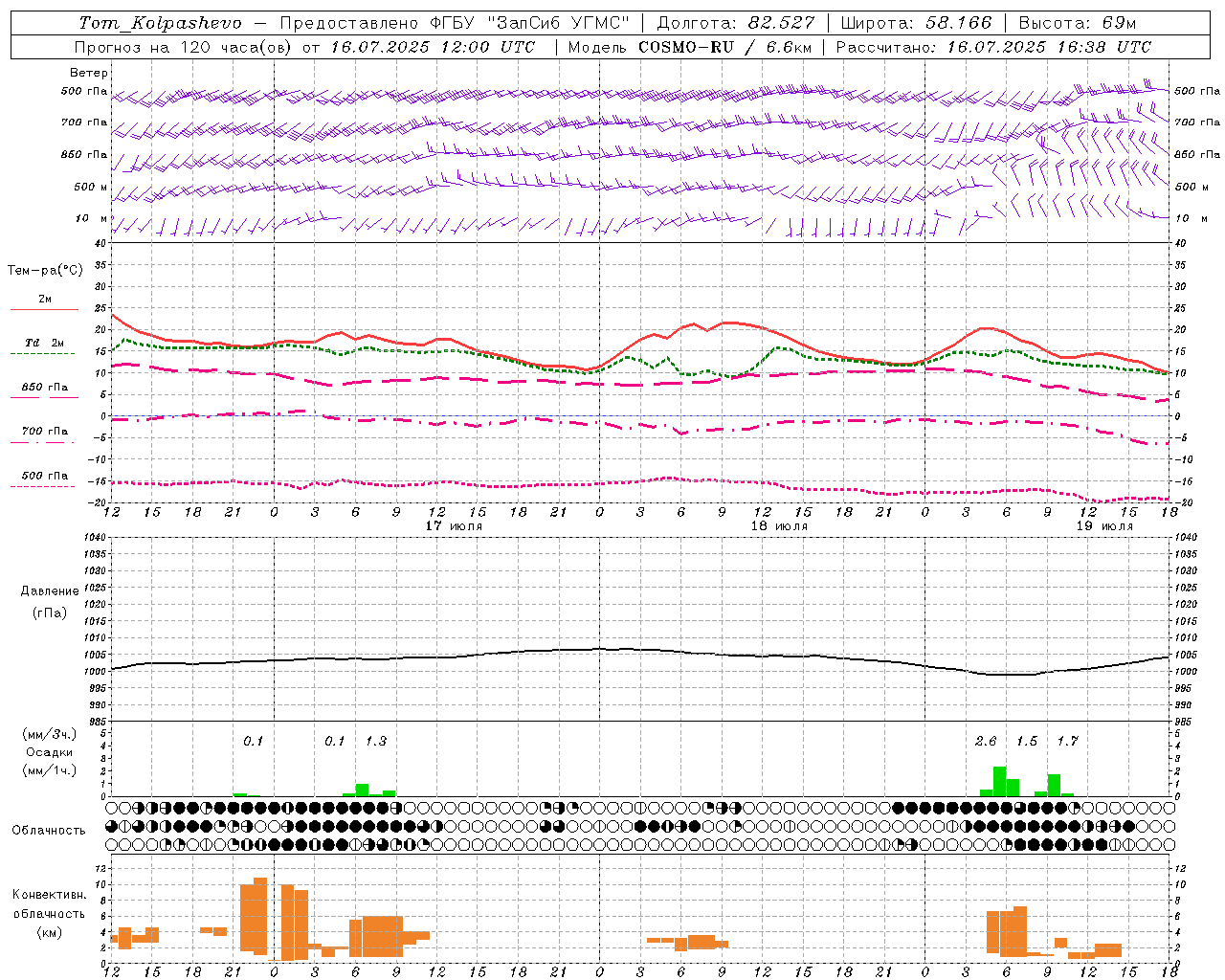Select the Td 2м legend entry
This screenshot has width=1225, height=980.
pyautogui.click(x=45, y=343)
